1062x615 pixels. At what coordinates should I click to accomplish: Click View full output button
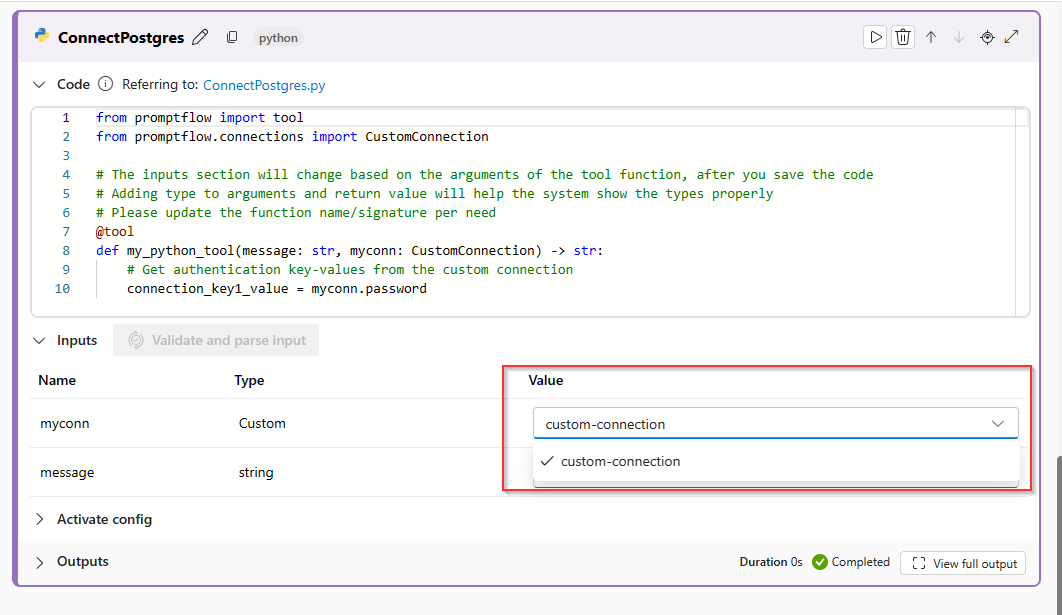coord(963,564)
